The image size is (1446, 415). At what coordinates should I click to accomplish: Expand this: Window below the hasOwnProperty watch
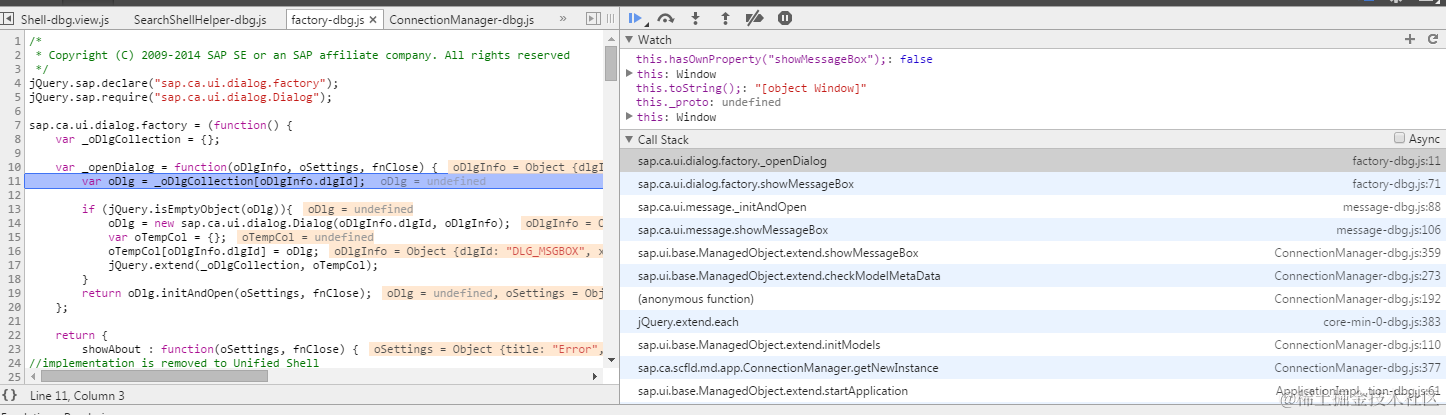coord(629,74)
